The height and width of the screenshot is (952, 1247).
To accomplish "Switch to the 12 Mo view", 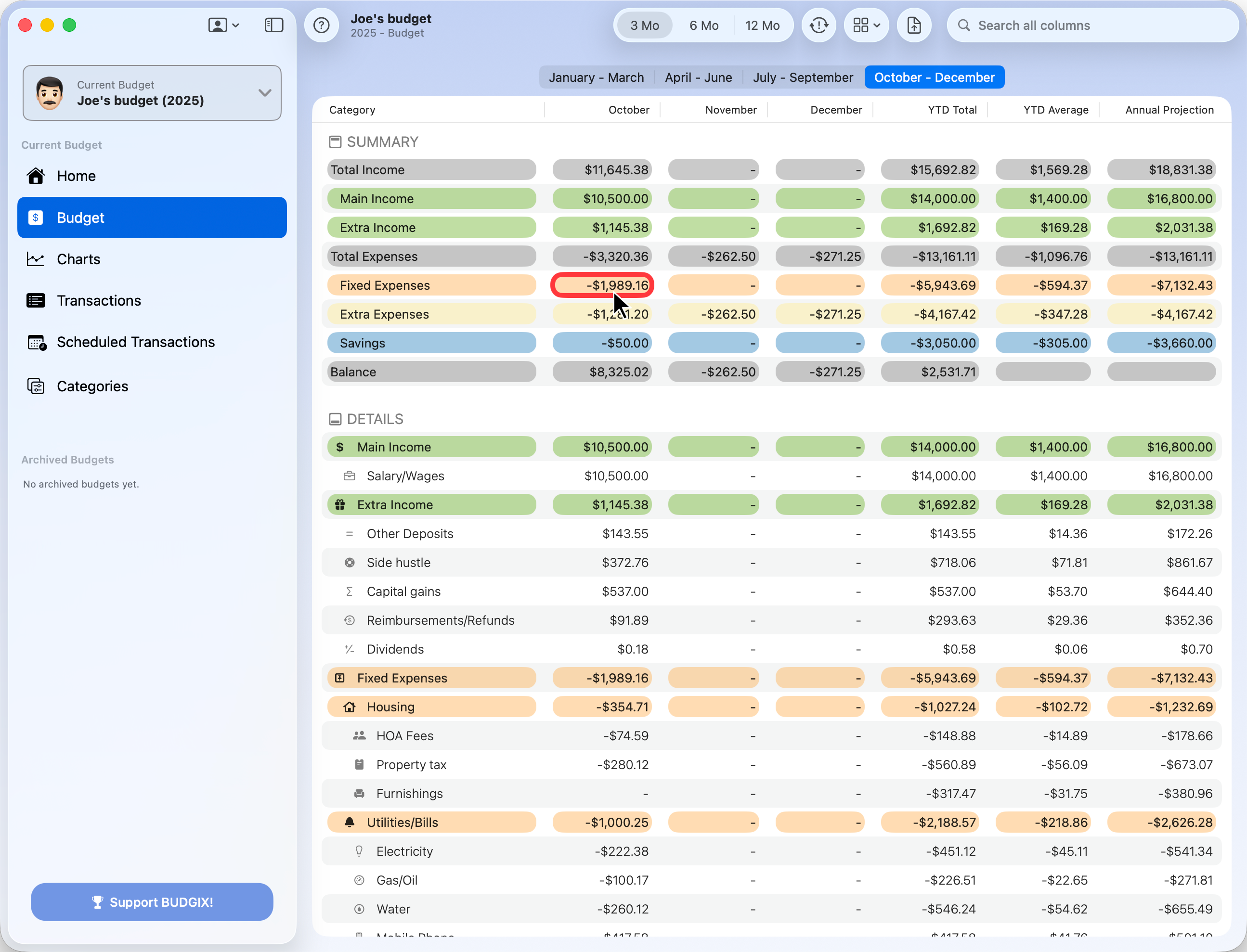I will (763, 25).
